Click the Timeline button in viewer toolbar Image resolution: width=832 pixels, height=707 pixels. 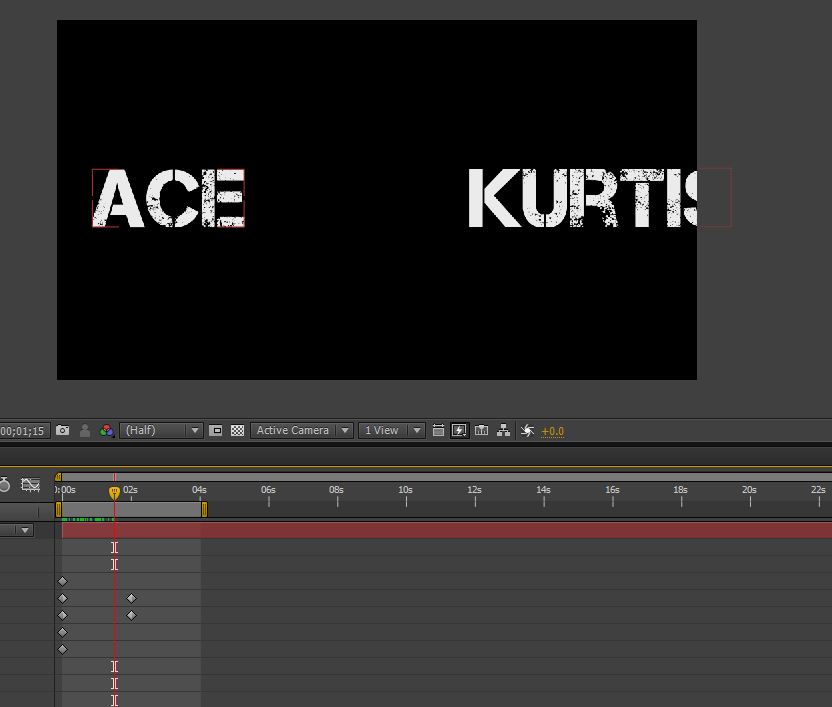pos(481,430)
